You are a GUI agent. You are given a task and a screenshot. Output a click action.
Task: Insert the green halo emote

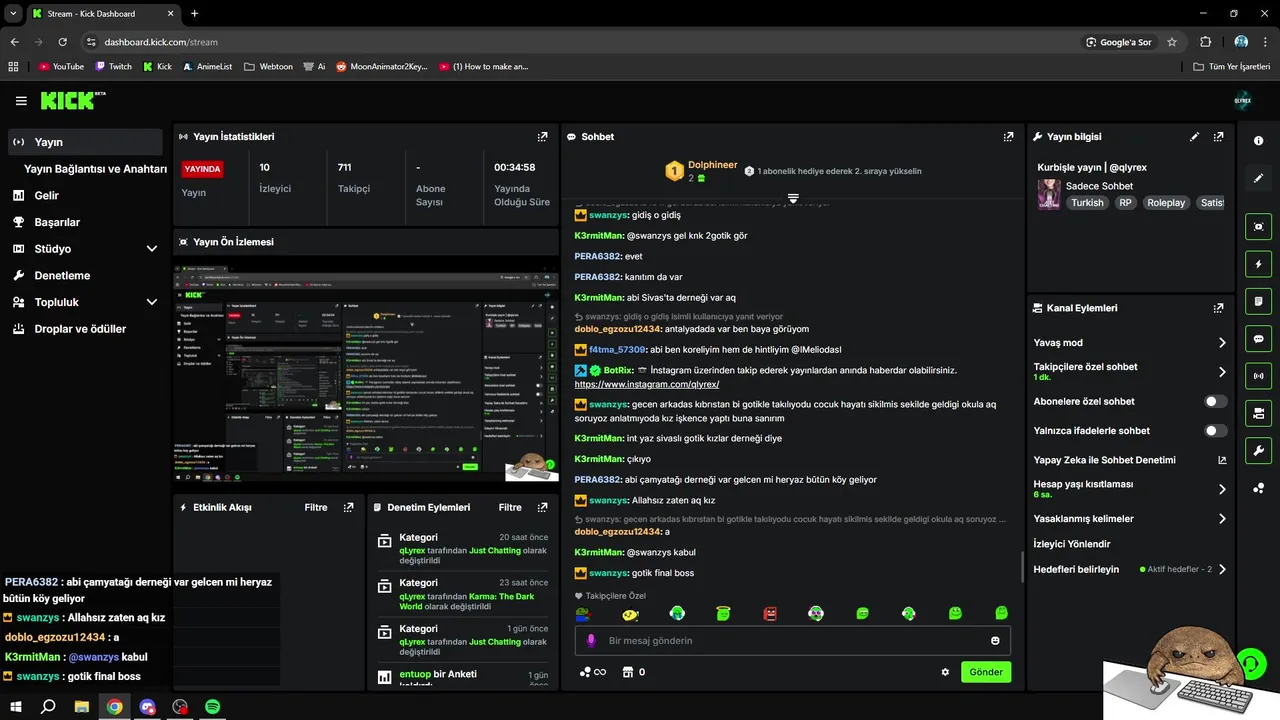(x=723, y=613)
